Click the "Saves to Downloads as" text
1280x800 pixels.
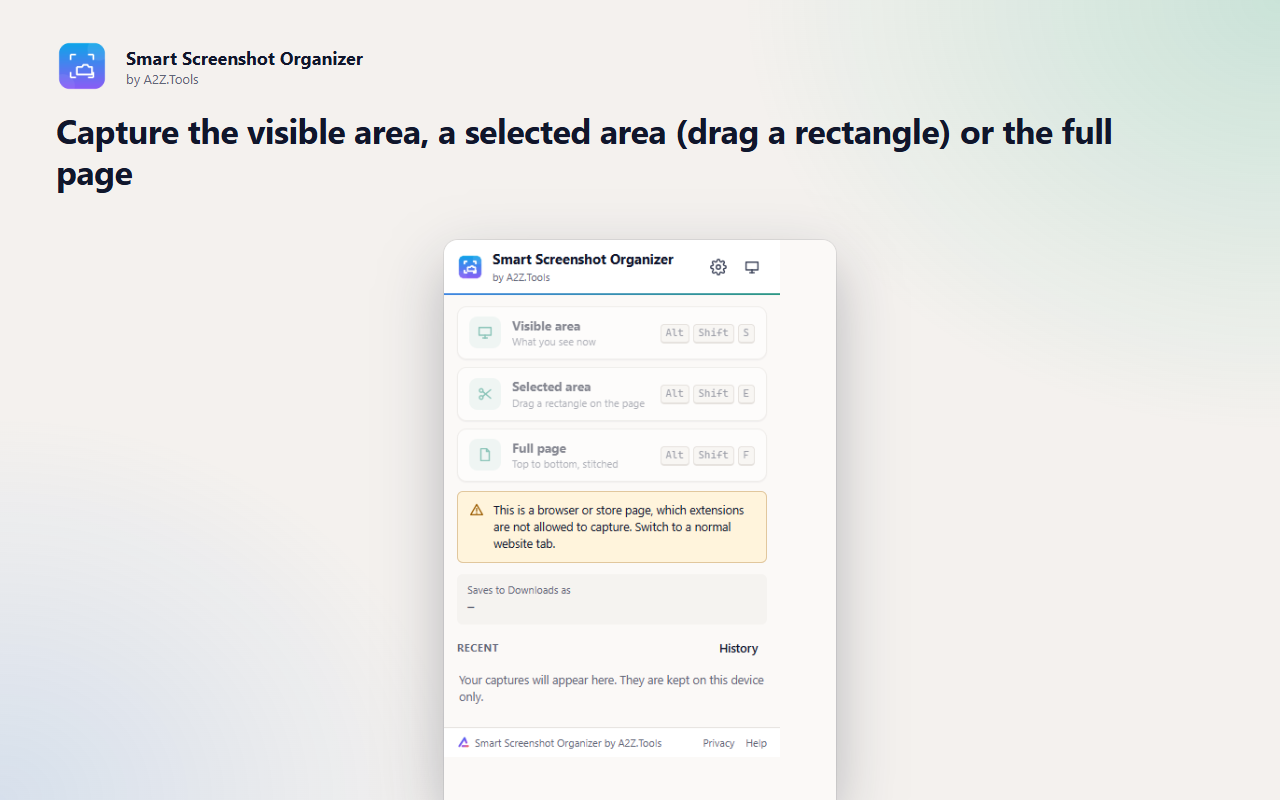(519, 590)
